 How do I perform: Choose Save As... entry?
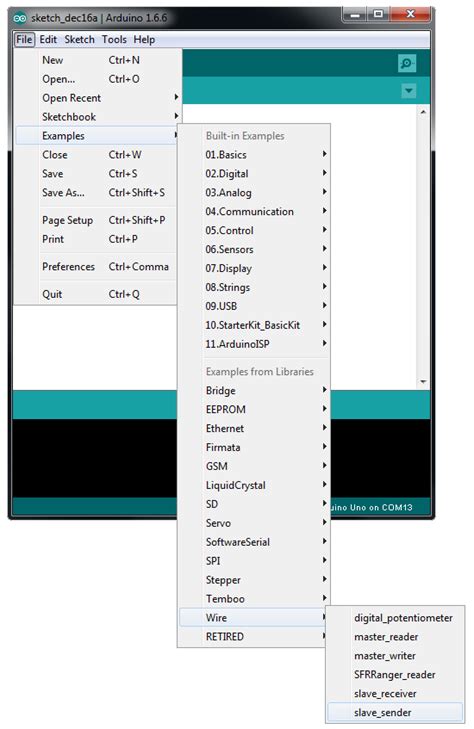[97, 192]
